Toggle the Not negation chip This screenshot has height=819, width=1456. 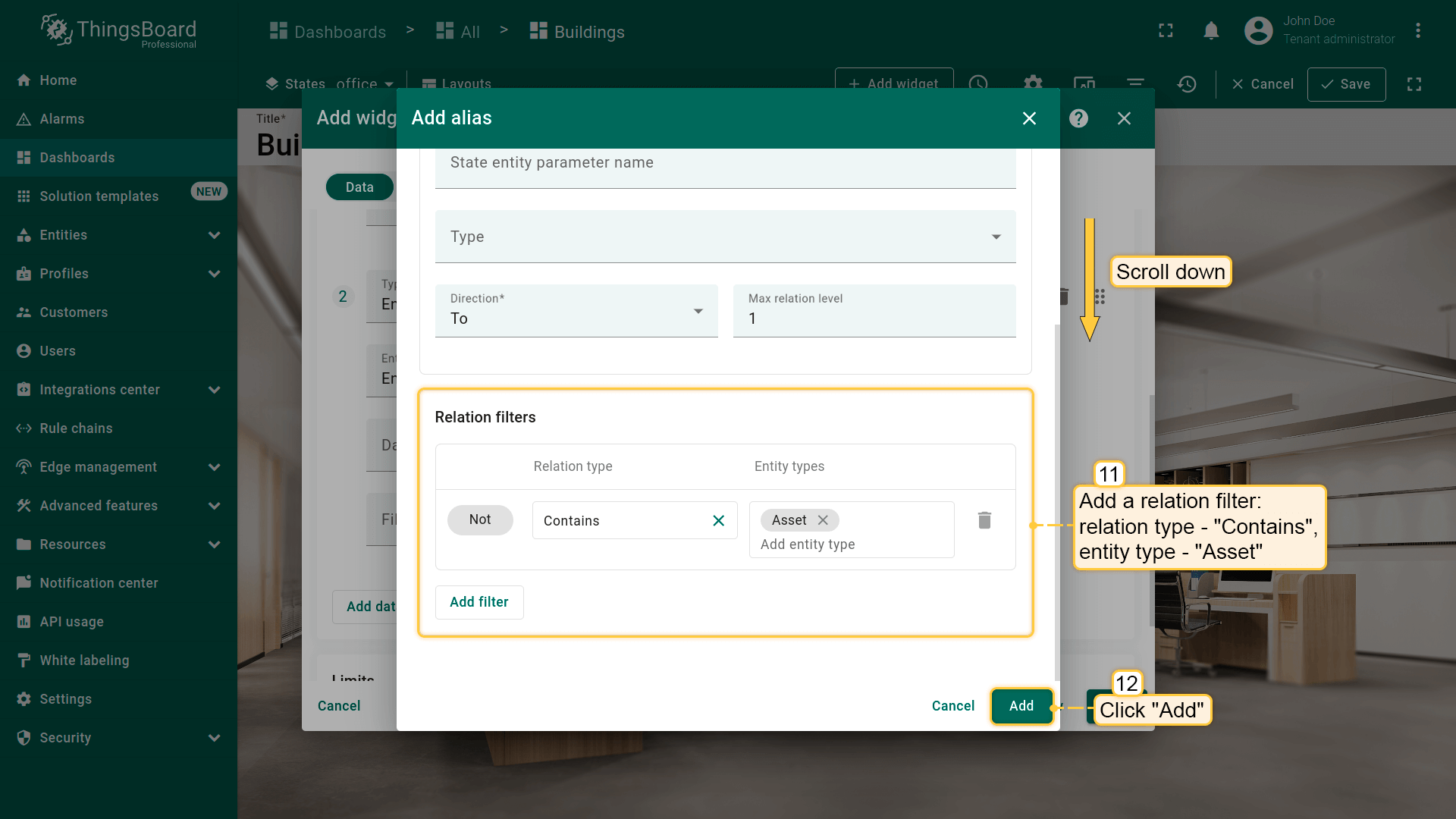point(479,520)
